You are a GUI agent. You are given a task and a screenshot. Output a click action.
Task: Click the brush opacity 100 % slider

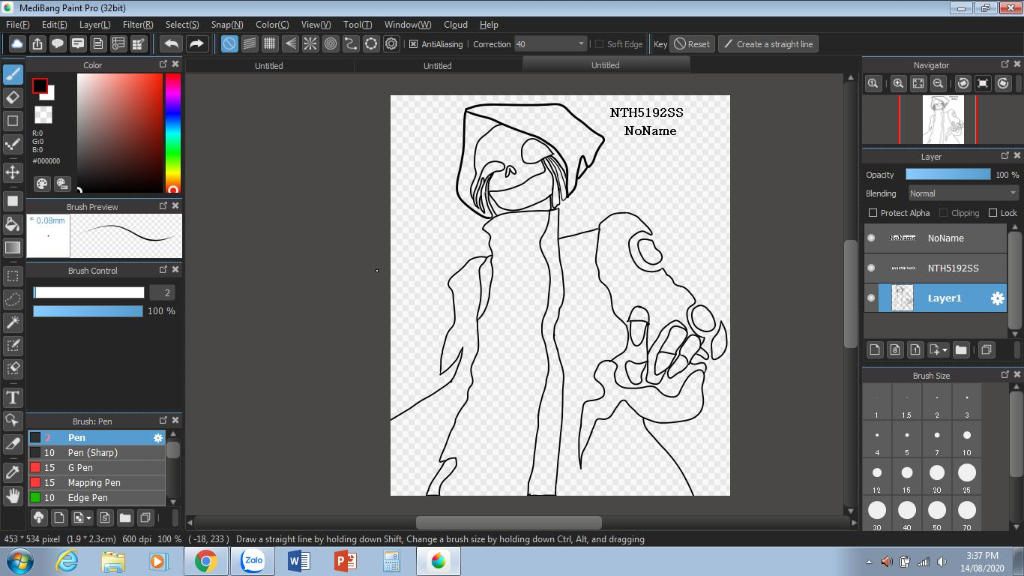pos(88,312)
